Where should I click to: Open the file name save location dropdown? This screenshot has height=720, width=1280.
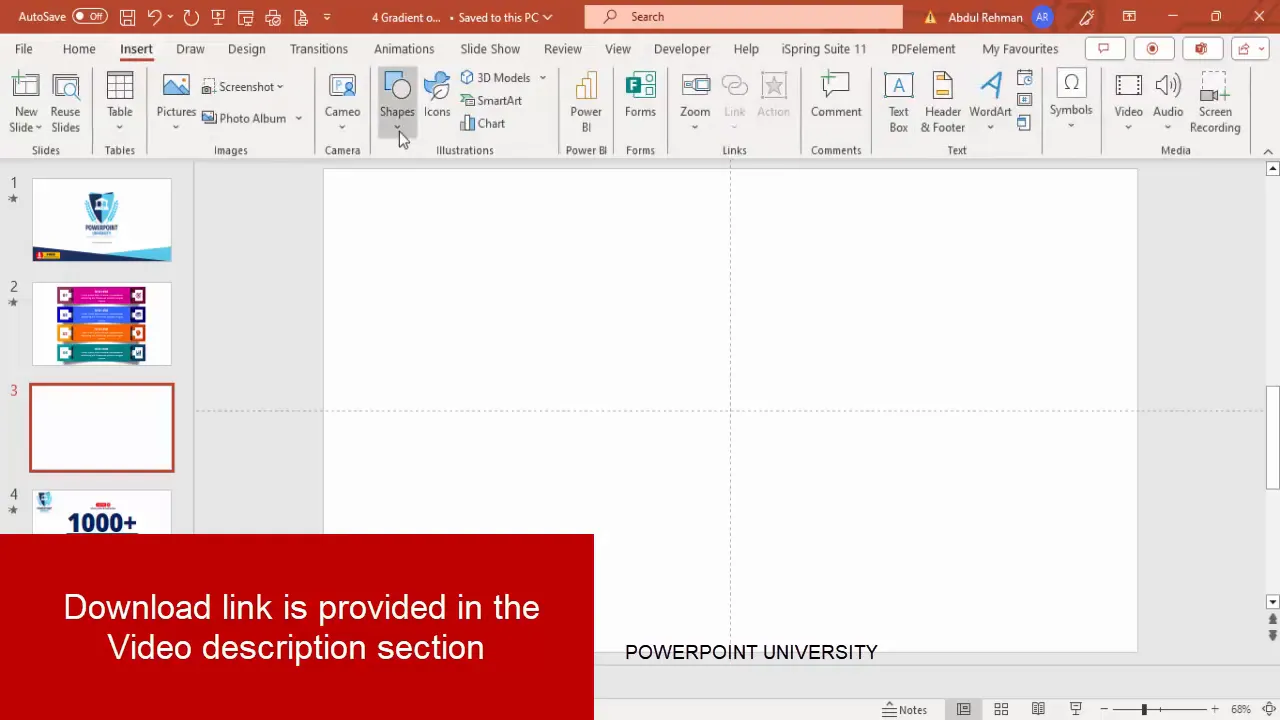pos(547,17)
